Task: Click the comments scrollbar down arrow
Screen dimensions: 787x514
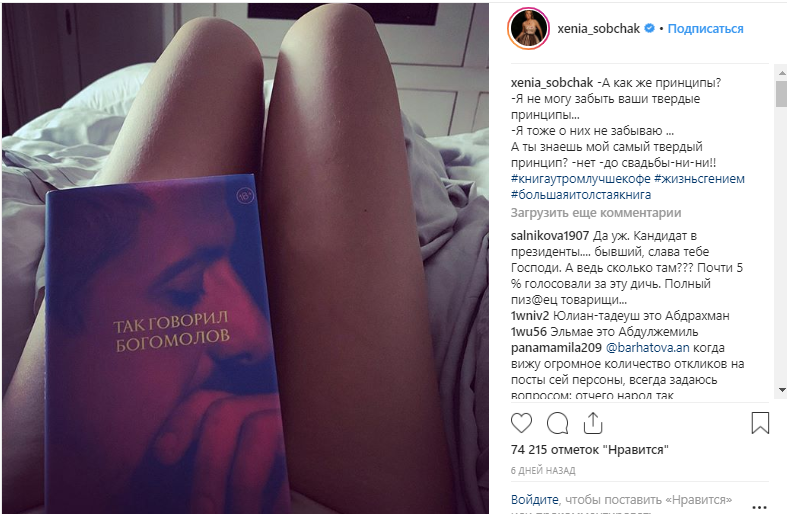Action: click(x=781, y=390)
